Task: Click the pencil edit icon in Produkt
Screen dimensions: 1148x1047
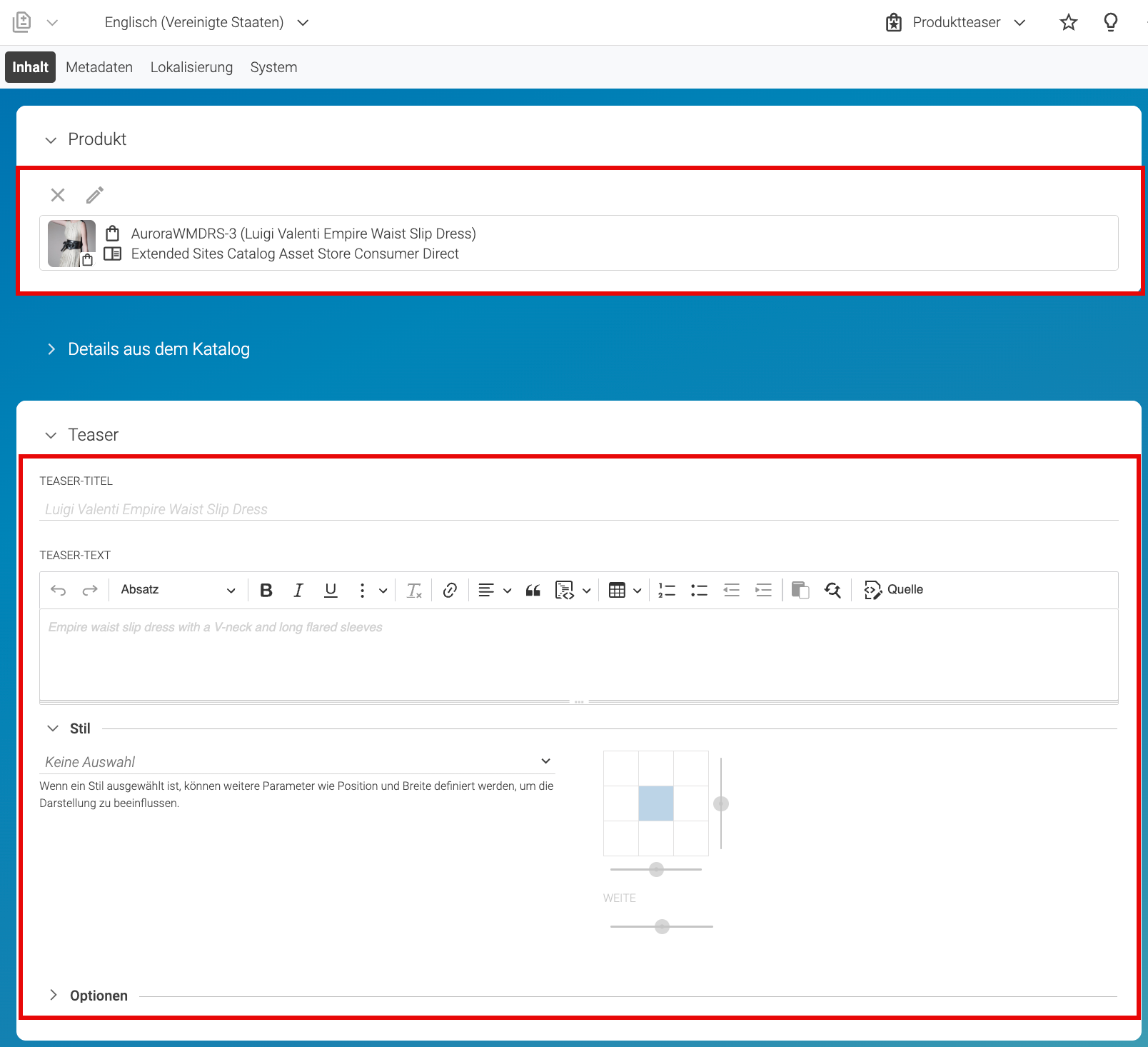Action: click(x=95, y=195)
